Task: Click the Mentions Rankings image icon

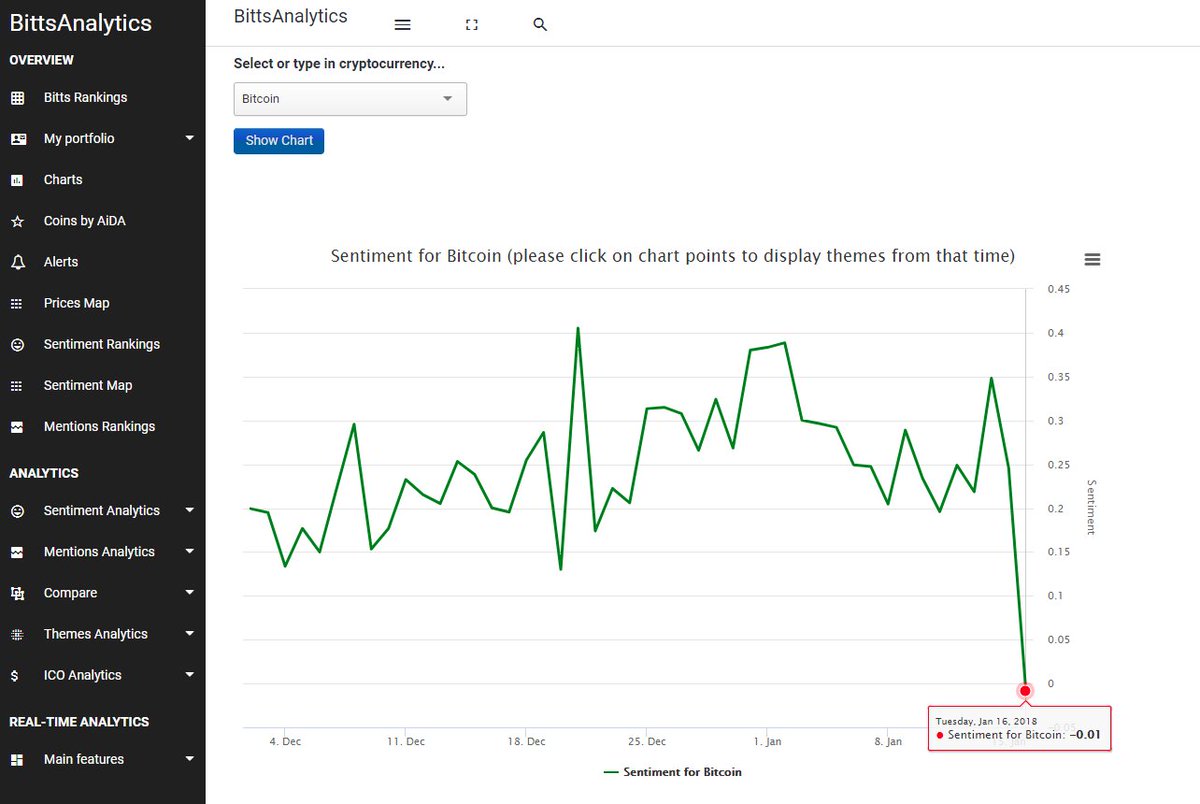Action: tap(17, 427)
